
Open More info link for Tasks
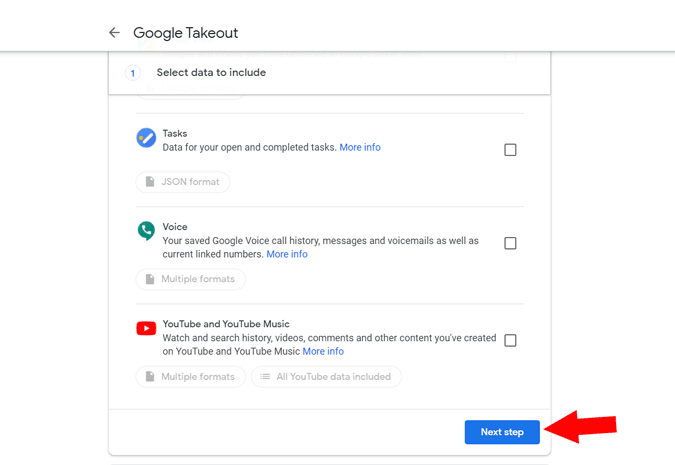coord(360,147)
